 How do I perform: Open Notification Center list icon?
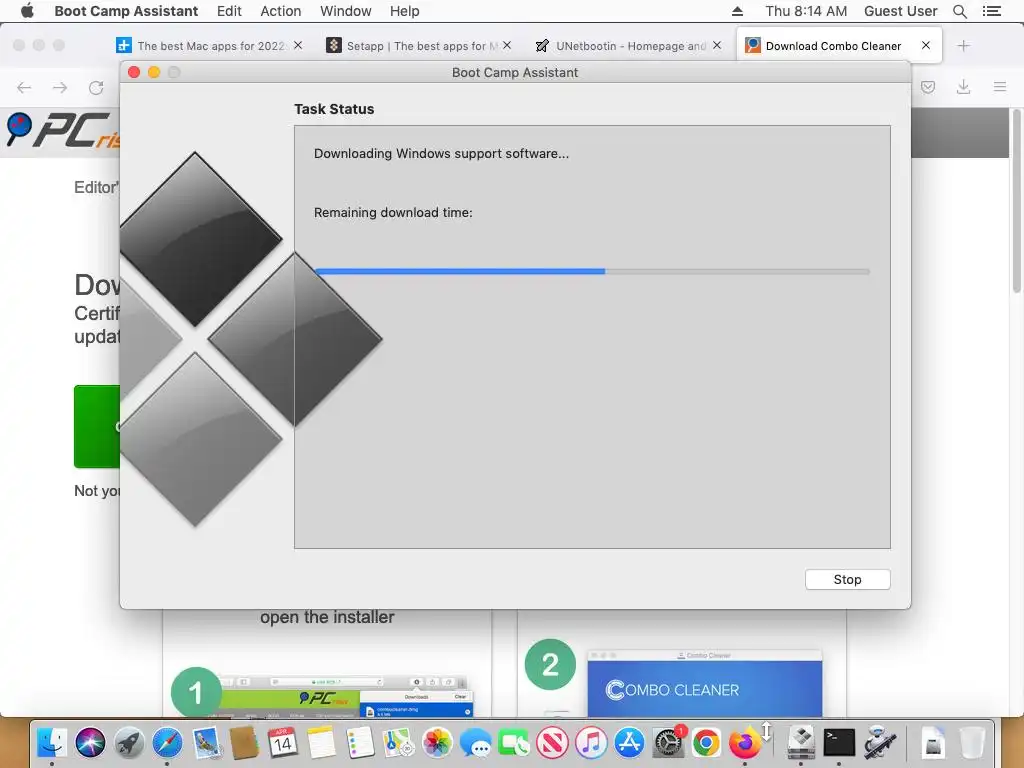991,11
